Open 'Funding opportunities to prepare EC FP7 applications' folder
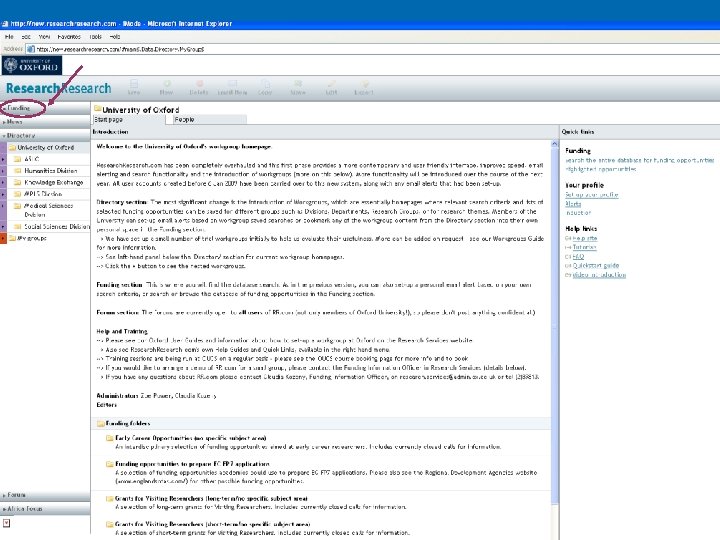This screenshot has width=720, height=540. [x=192, y=464]
